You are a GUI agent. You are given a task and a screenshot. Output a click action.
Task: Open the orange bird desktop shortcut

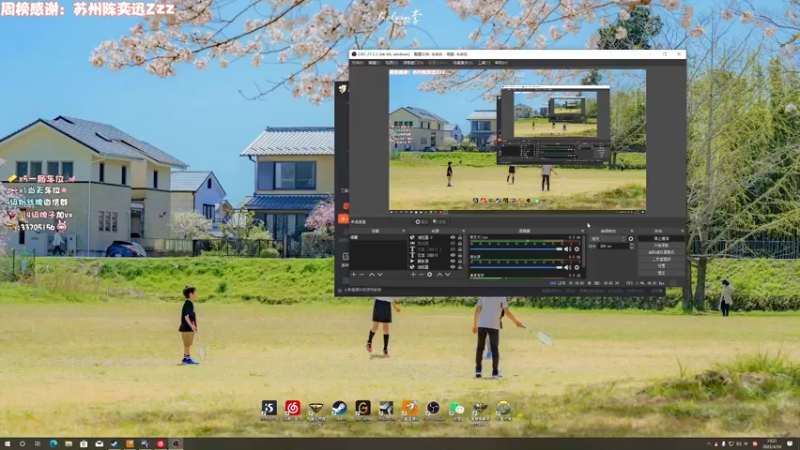(x=410, y=408)
